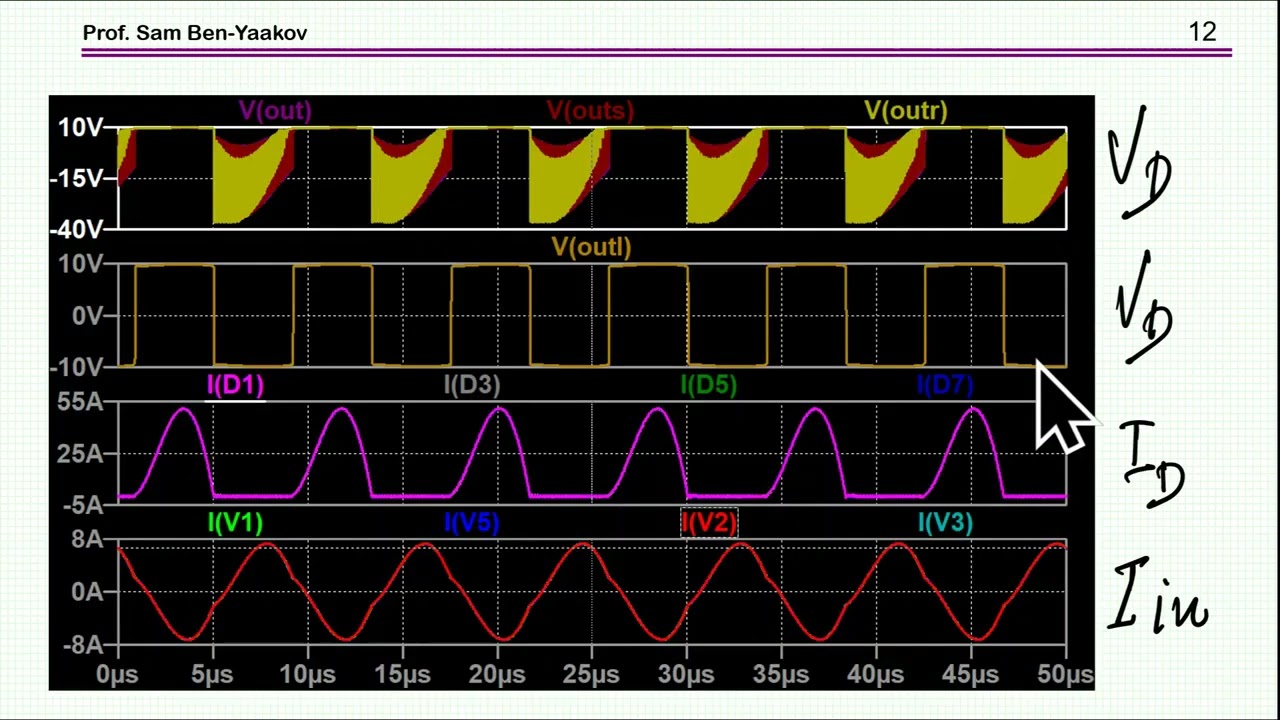Click the -5A axis label
The width and height of the screenshot is (1280, 720).
pos(82,505)
